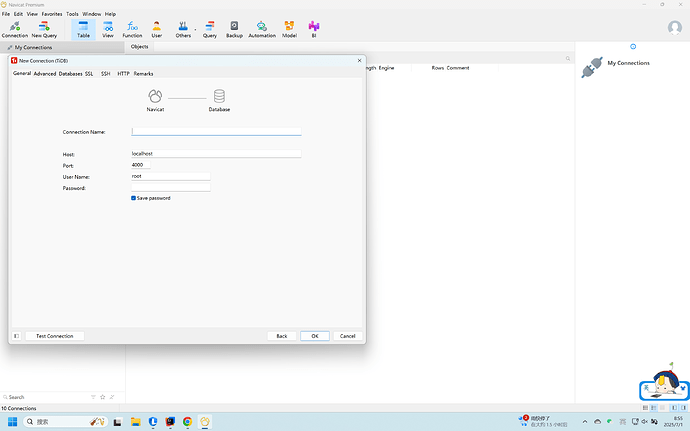Switch to list view in status bar
Viewport: 690px width, 431px height.
coord(646,408)
